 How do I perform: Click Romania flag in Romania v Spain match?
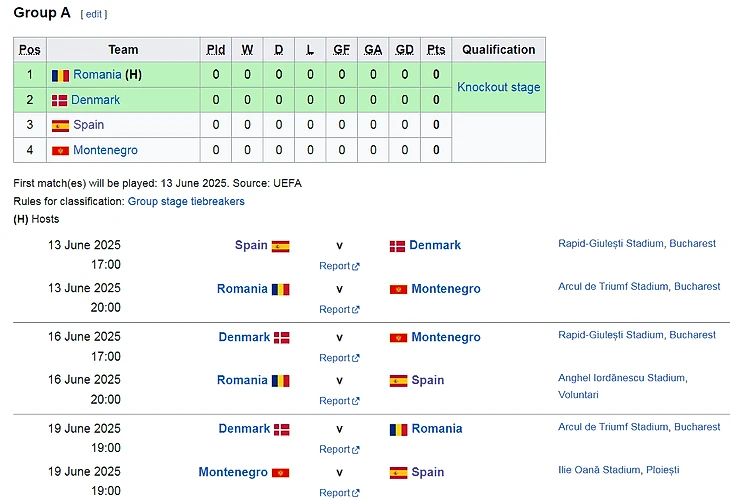[x=280, y=380]
